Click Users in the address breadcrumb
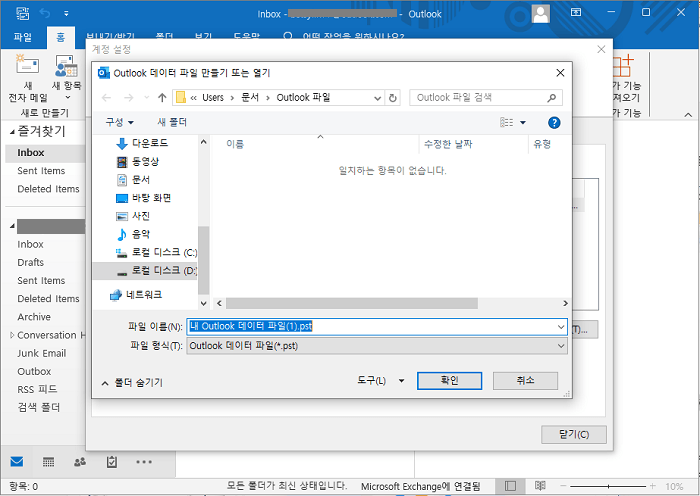This screenshot has height=496, width=700. 212,97
